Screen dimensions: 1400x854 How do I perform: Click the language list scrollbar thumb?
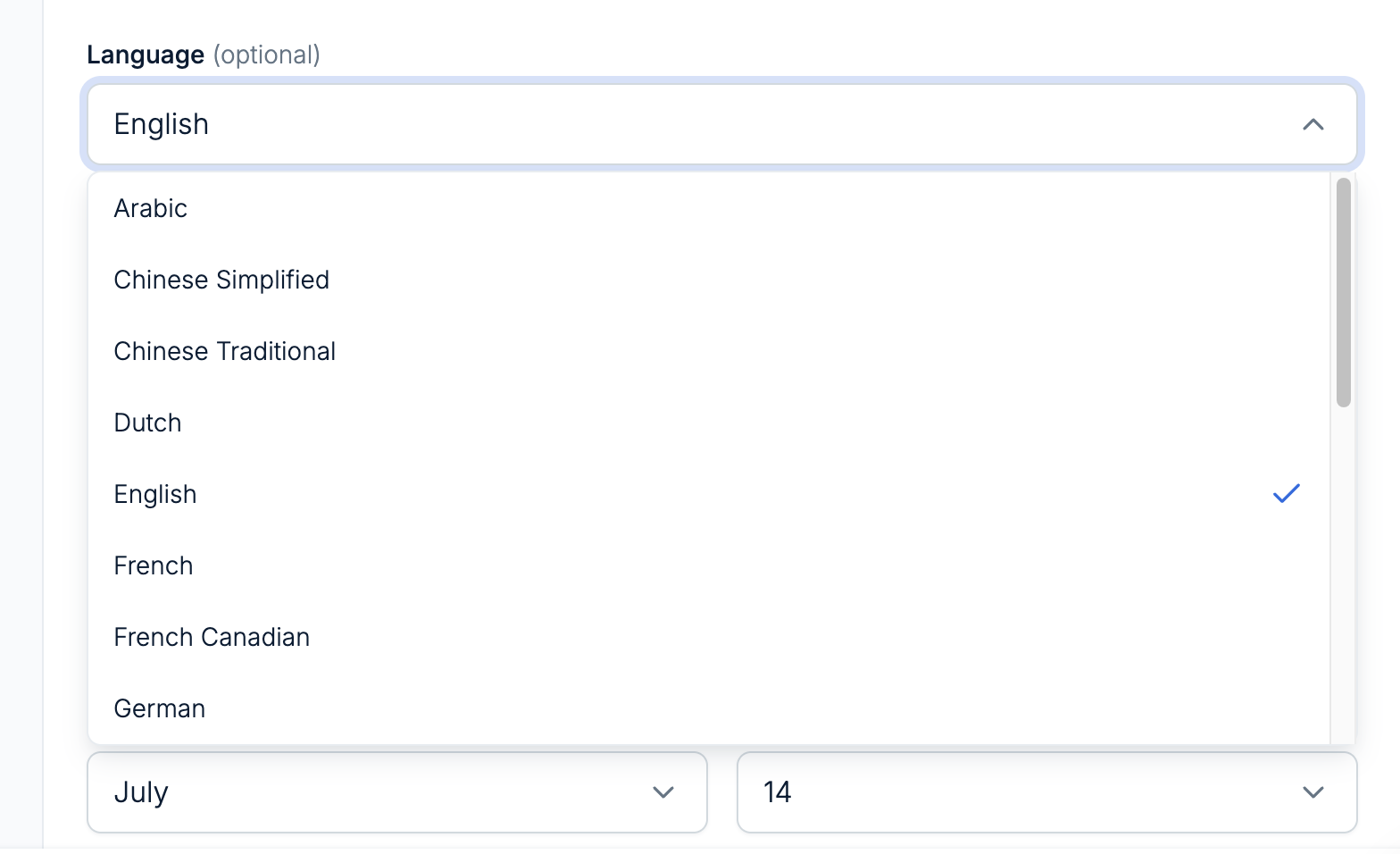pos(1343,292)
